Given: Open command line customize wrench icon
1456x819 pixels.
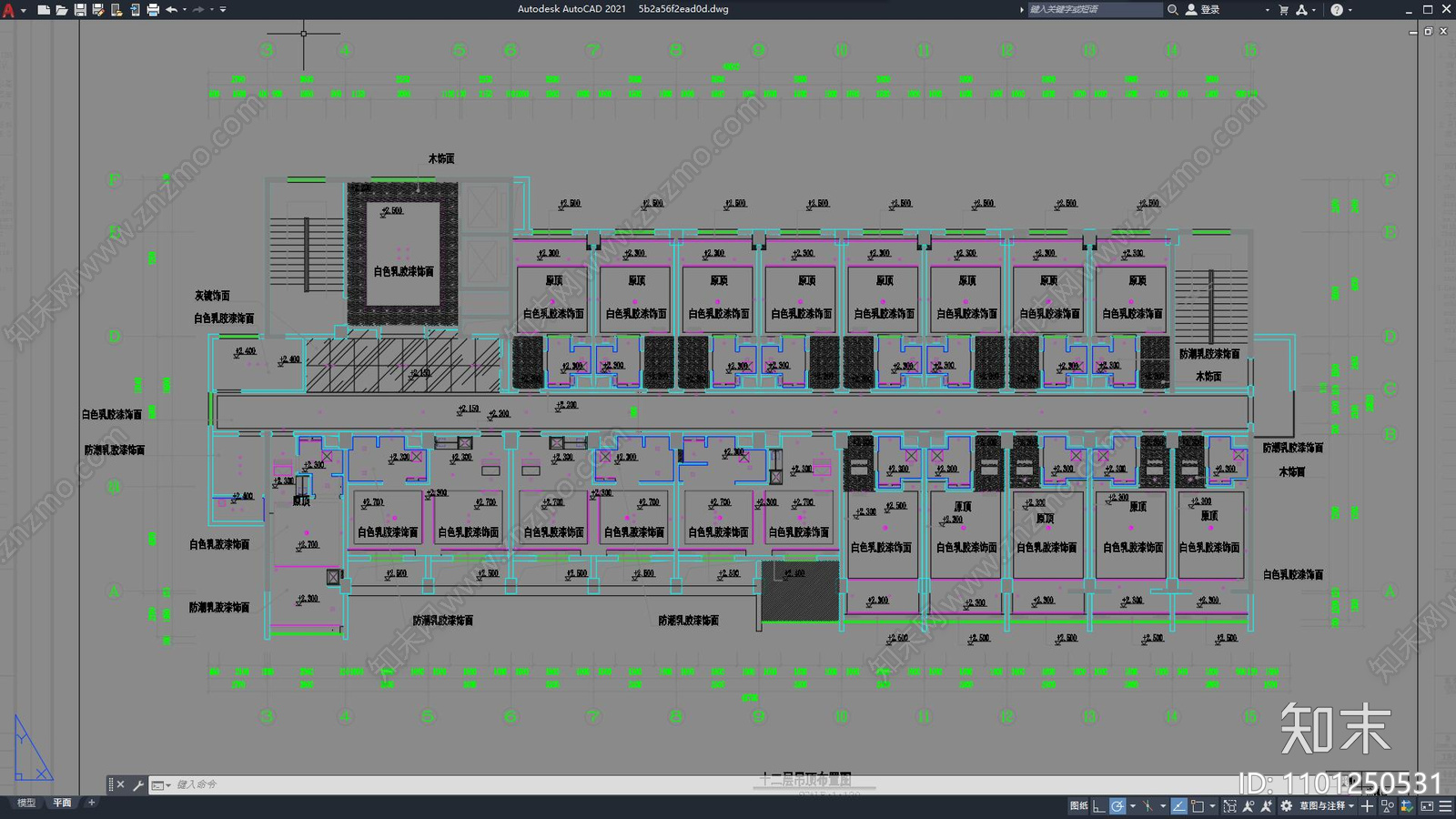Looking at the screenshot, I should 138,784.
